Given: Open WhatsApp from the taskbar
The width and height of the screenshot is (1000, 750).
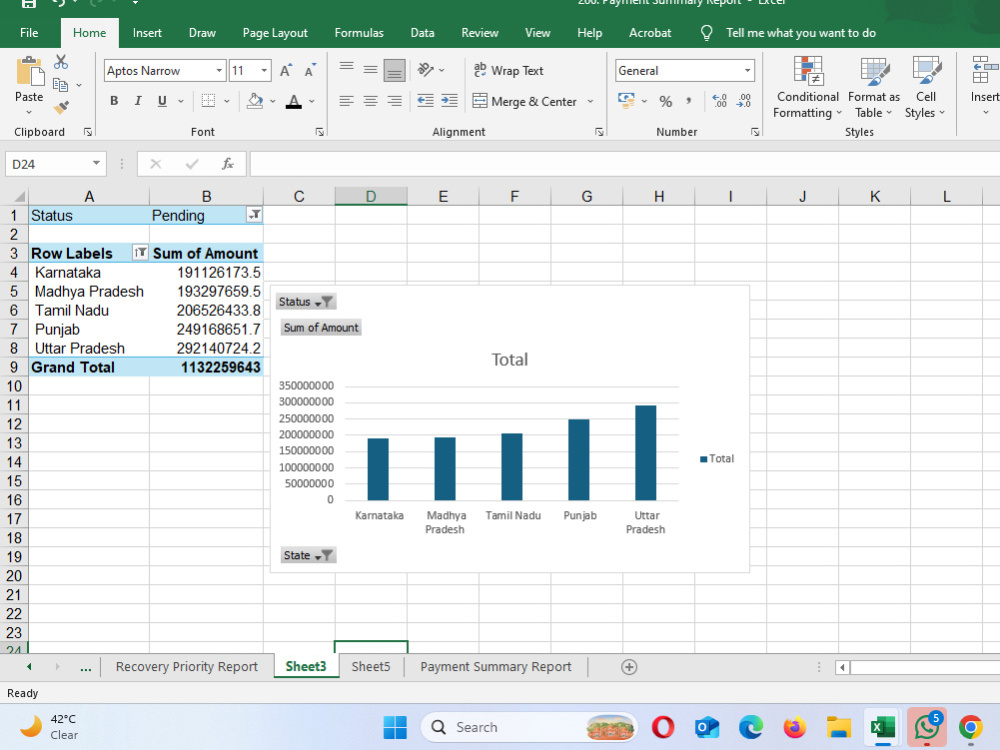Looking at the screenshot, I should coord(926,727).
